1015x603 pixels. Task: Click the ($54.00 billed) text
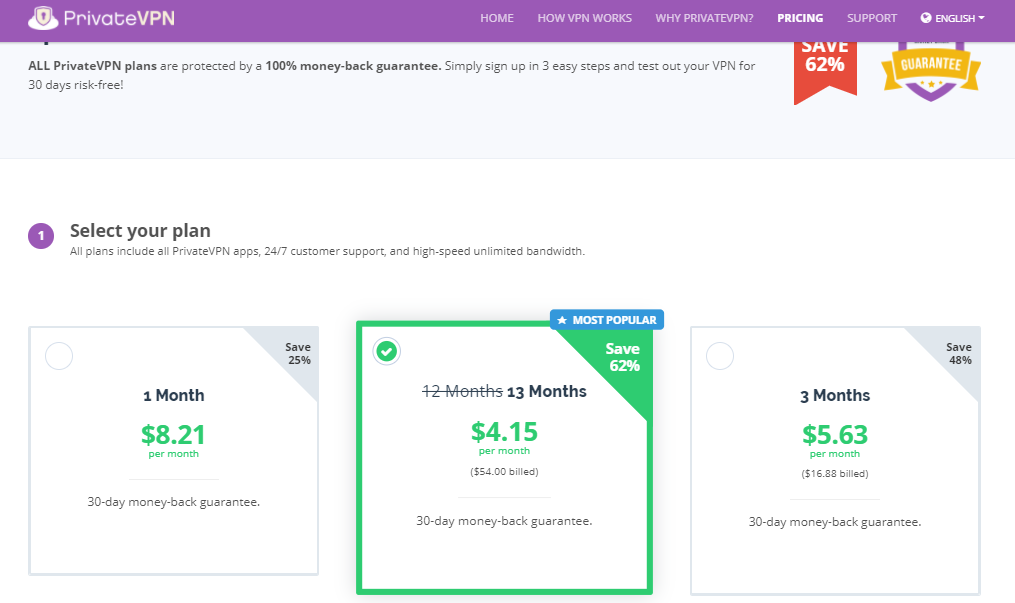[504, 472]
